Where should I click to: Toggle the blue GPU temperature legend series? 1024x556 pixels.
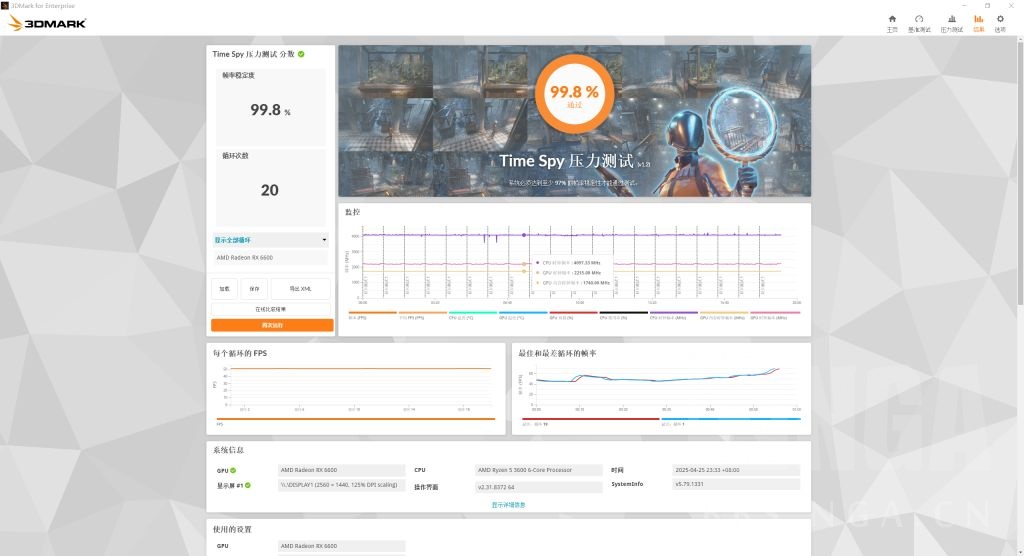point(523,315)
